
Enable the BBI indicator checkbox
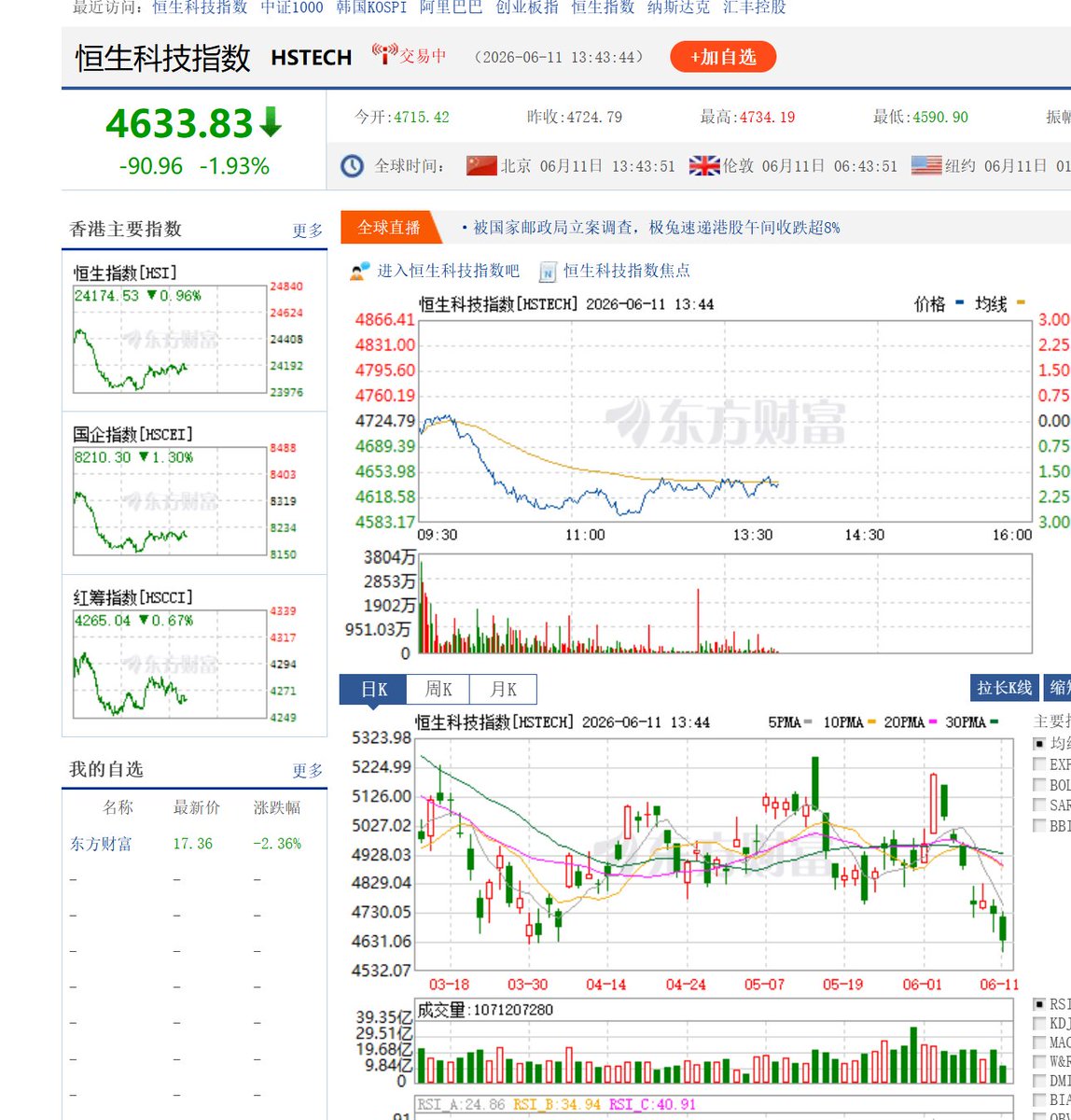[1039, 825]
